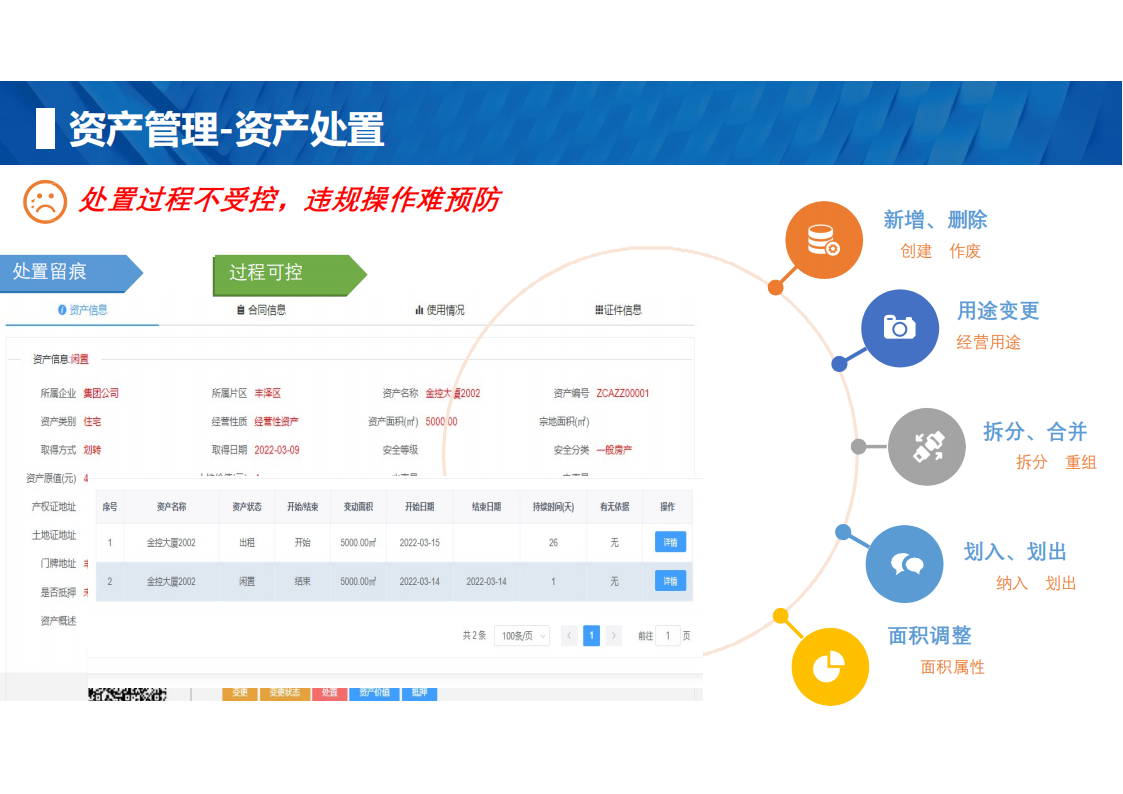Switch to the 合同信息 tab

(261, 310)
